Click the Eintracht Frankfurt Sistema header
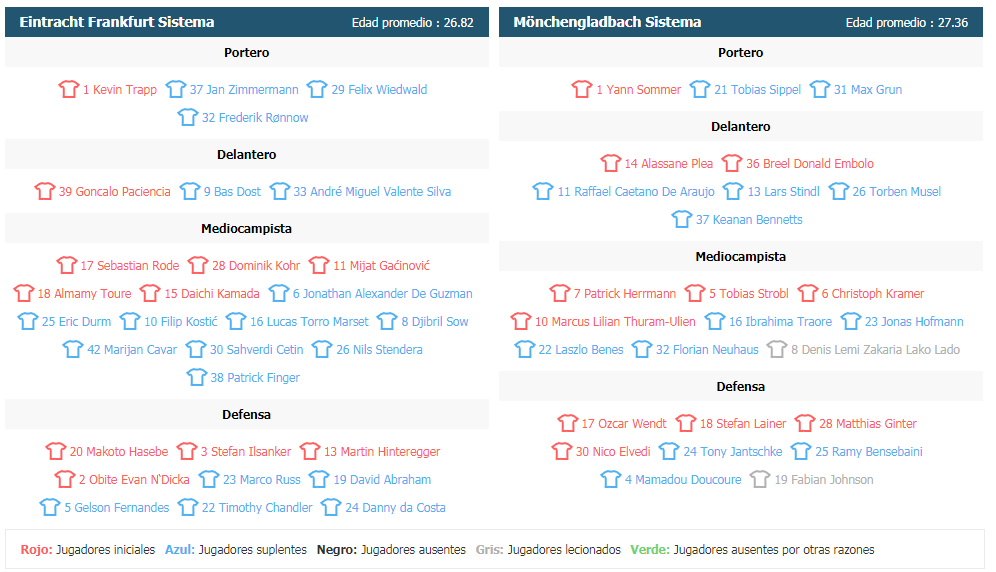 point(117,22)
